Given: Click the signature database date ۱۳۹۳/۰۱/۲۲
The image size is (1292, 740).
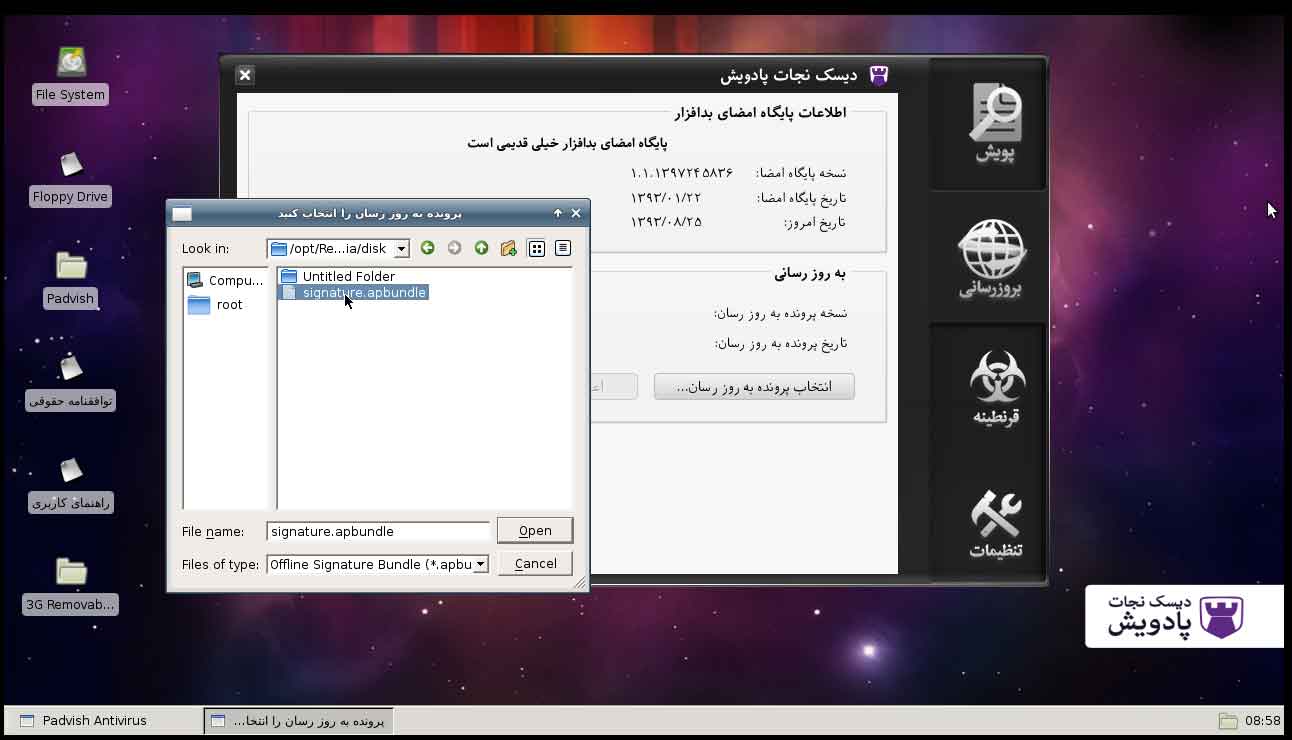Looking at the screenshot, I should pyautogui.click(x=666, y=197).
